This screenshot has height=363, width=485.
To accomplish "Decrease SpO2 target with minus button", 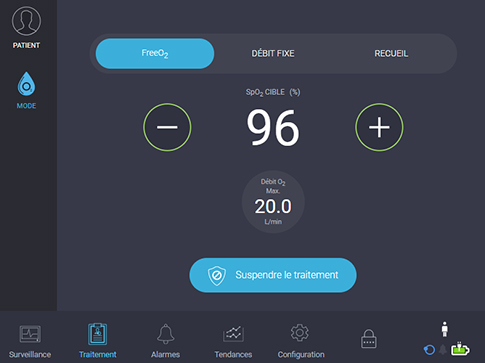I will [167, 127].
